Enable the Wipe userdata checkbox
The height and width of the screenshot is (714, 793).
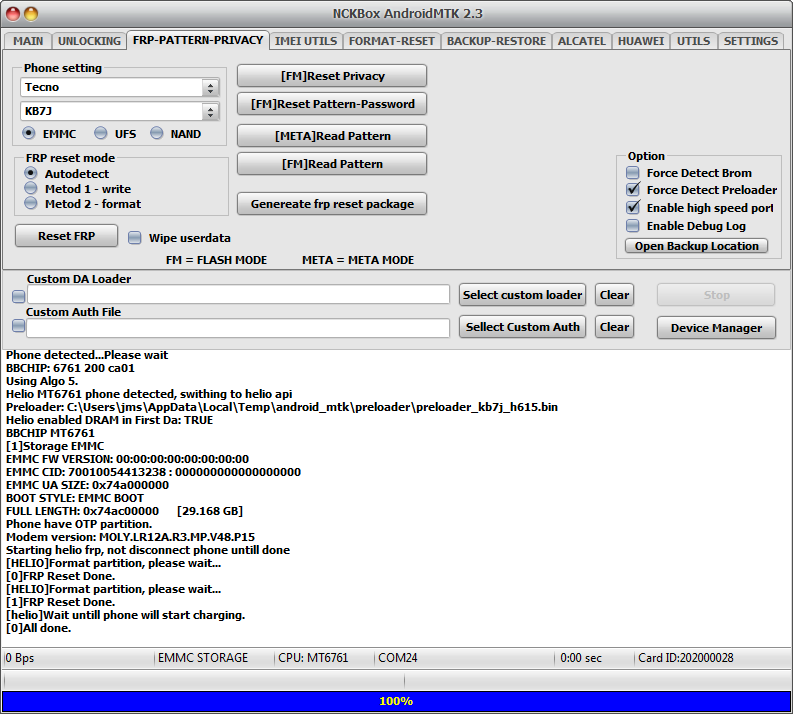(135, 238)
